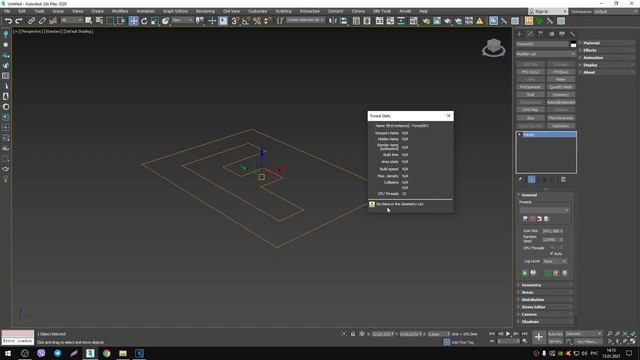Screen dimensions: 640x360
Task: Expand the Shadows rollout
Action: (545, 322)
